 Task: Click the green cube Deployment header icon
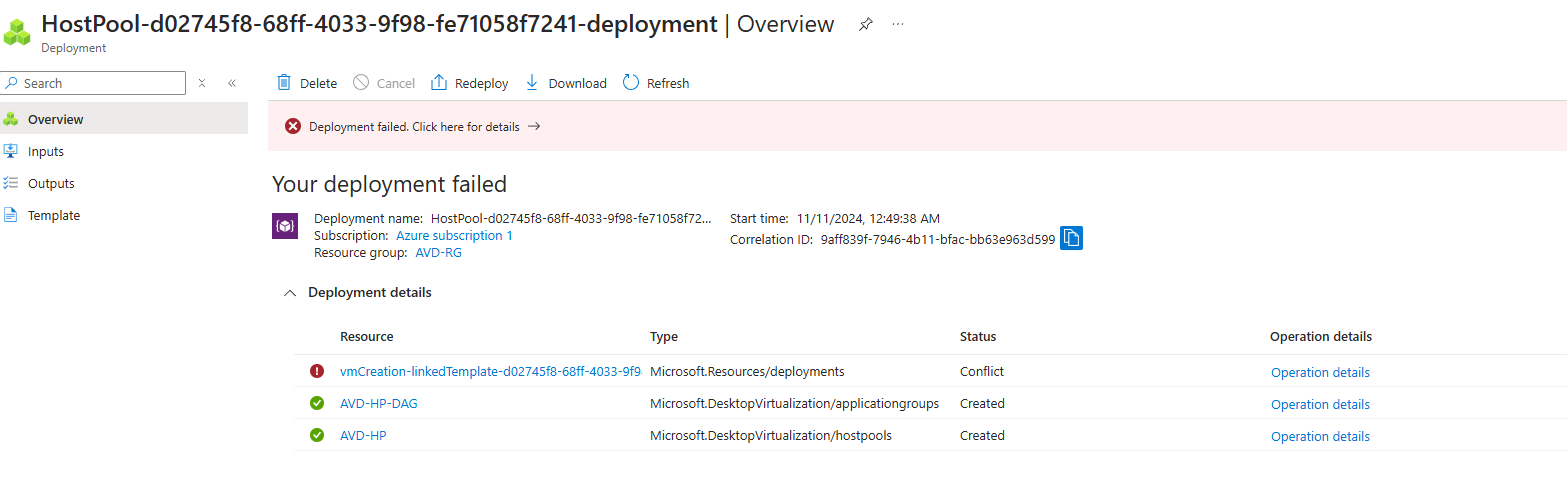[18, 30]
